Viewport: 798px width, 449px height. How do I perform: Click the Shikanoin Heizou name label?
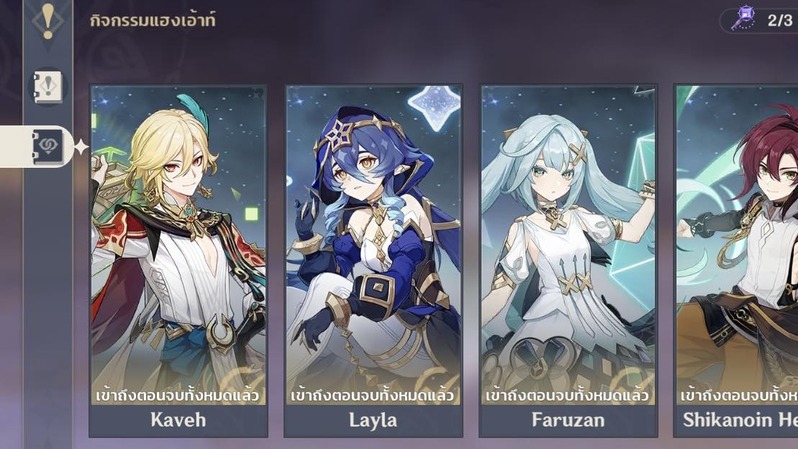tap(740, 420)
